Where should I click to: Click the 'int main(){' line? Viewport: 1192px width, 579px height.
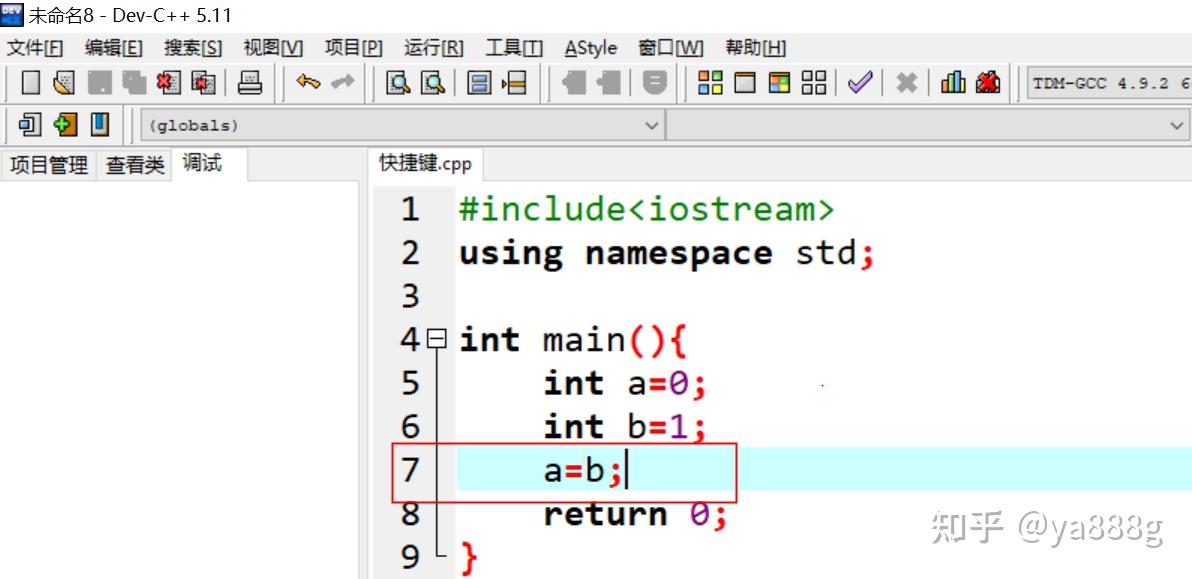pyautogui.click(x=573, y=340)
